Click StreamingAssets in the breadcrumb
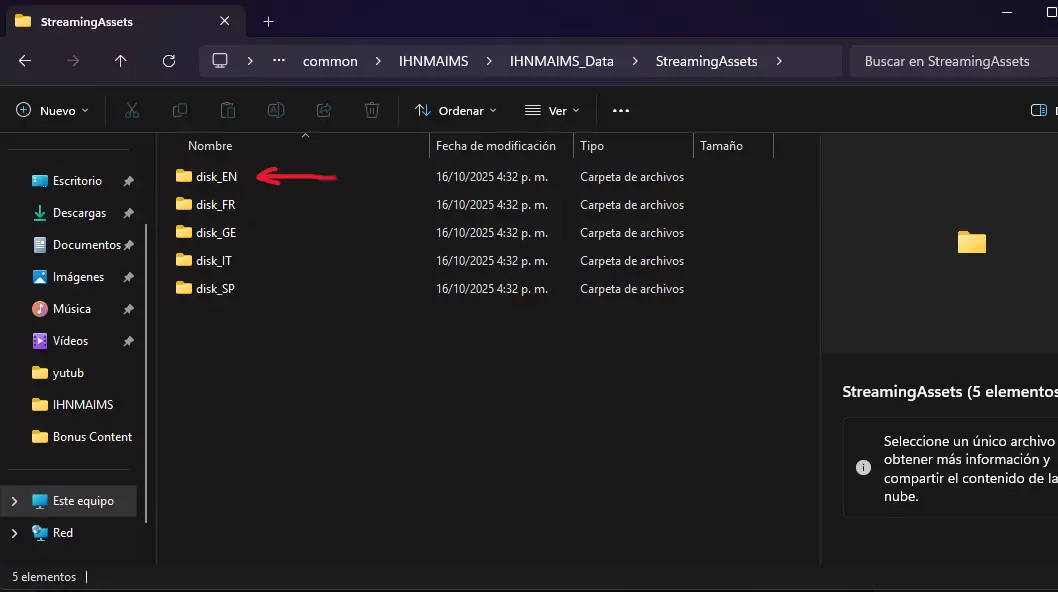 [x=706, y=61]
